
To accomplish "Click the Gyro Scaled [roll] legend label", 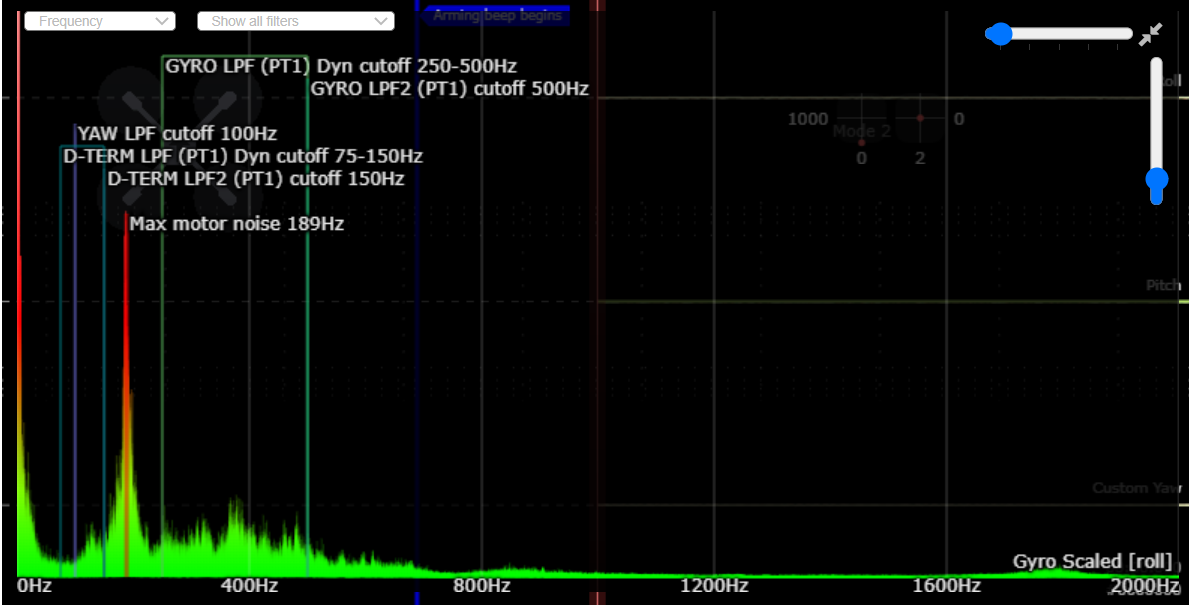I will click(1092, 561).
